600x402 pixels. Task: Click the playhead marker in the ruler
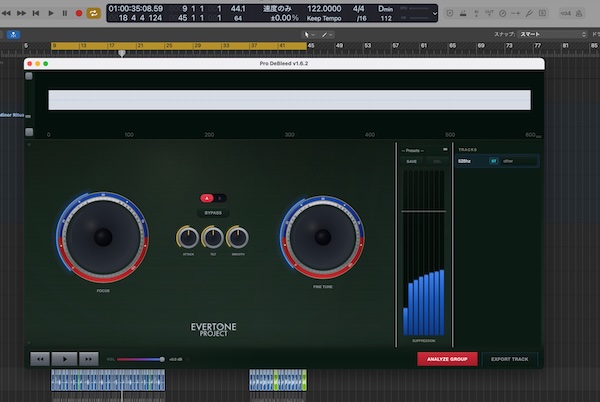[x=122, y=53]
